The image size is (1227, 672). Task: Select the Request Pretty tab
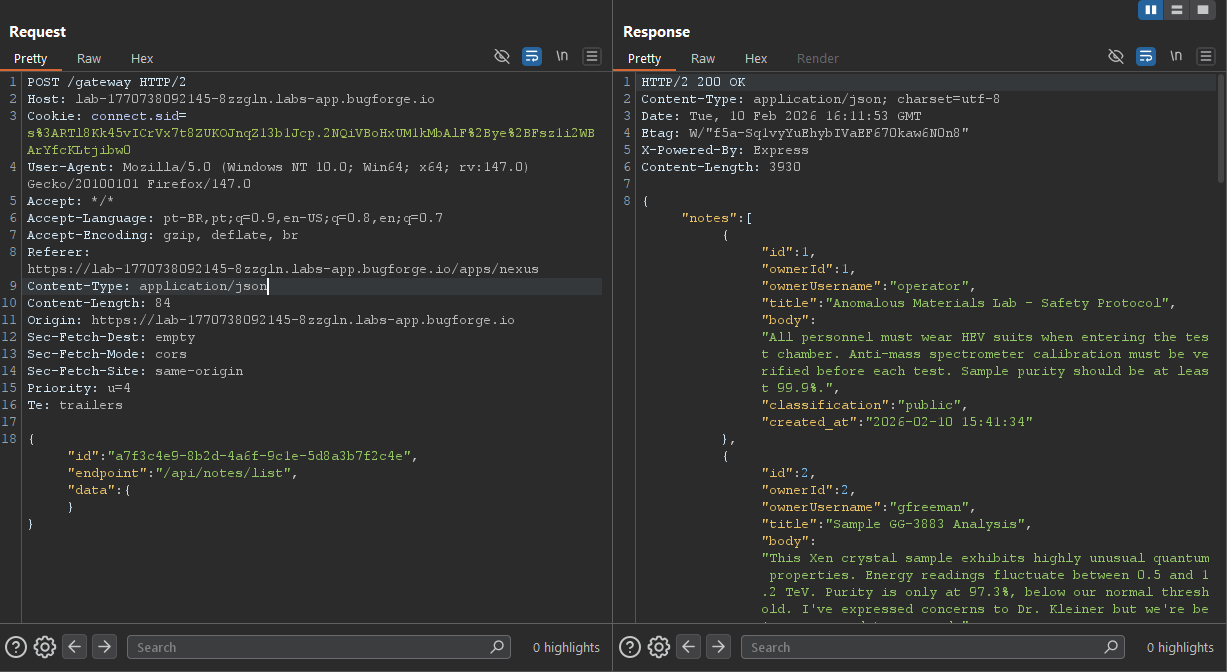pos(30,58)
